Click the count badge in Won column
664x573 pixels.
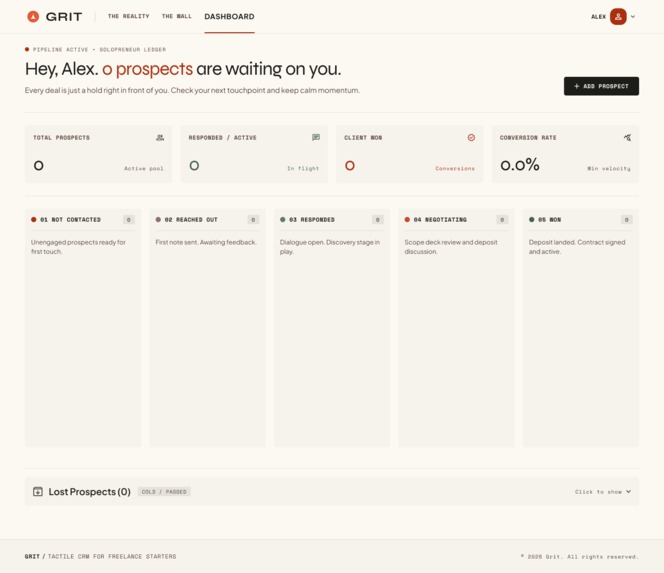627,219
